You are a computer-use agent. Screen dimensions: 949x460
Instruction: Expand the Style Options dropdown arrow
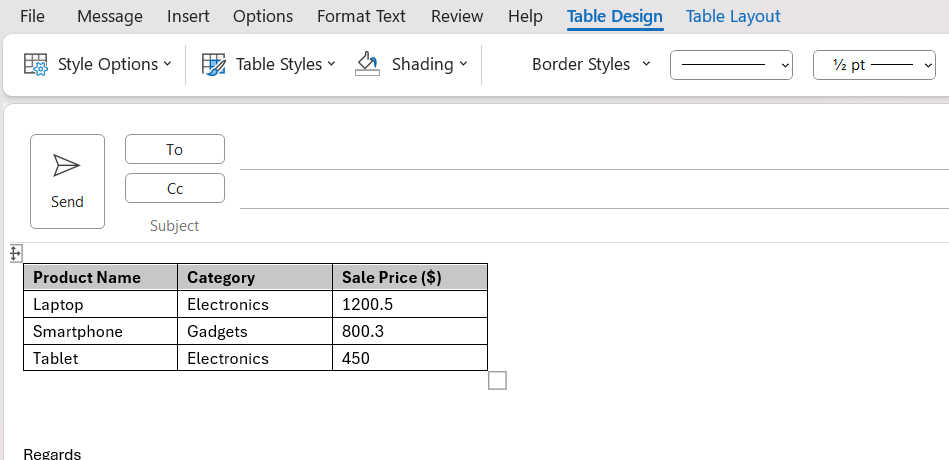click(168, 64)
